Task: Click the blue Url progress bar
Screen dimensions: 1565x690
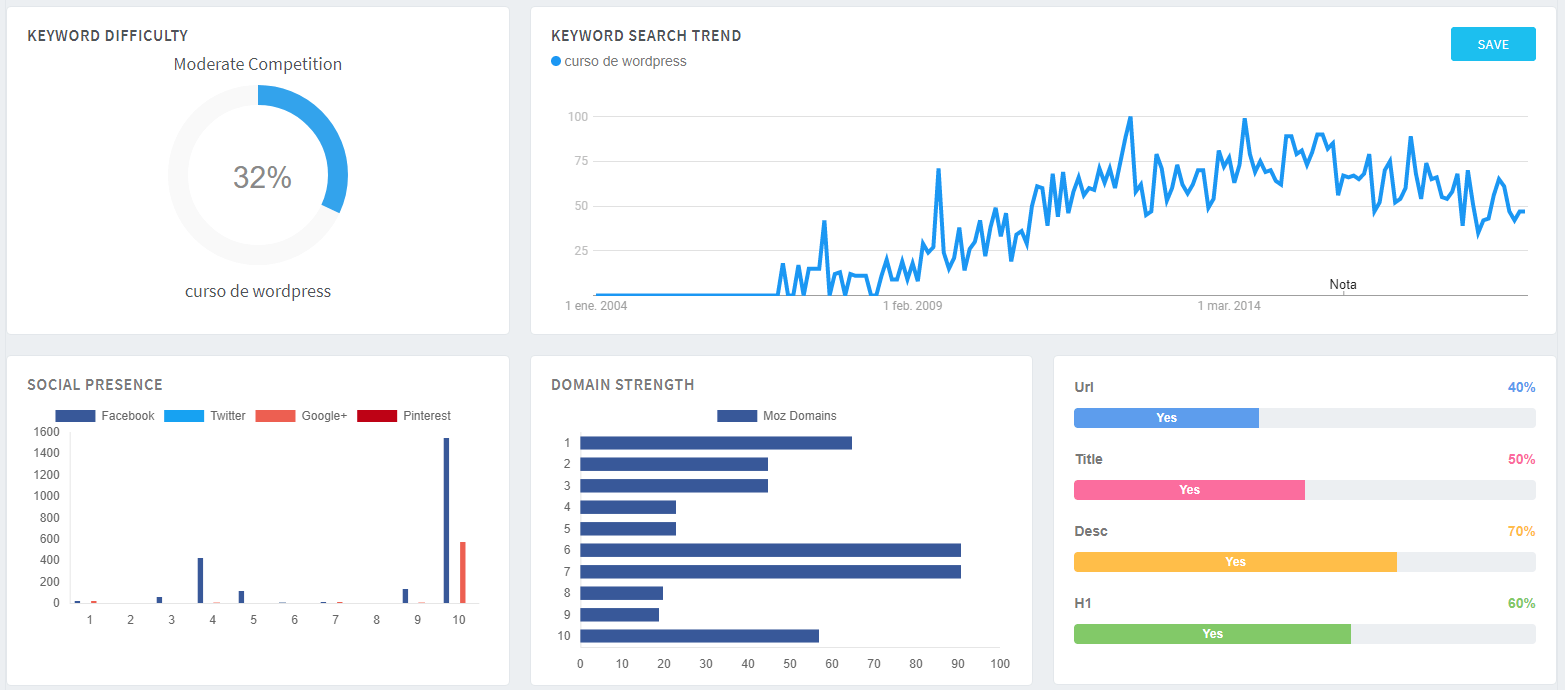Action: coord(1166,418)
